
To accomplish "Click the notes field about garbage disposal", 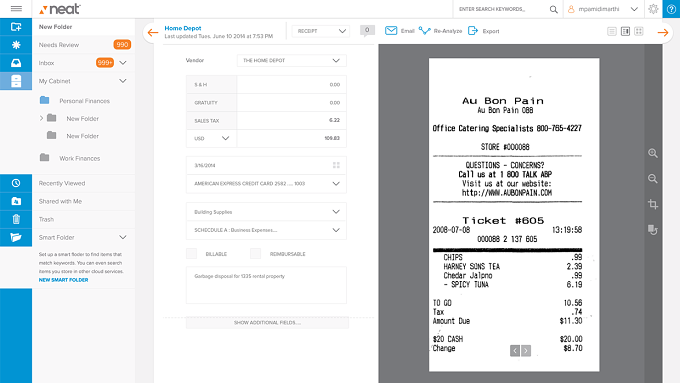I will click(266, 285).
